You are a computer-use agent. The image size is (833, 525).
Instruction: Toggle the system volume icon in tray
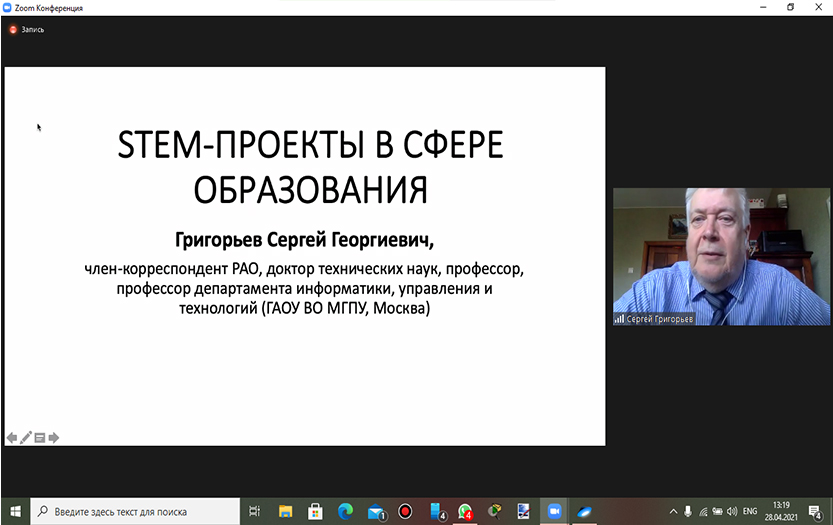732,510
